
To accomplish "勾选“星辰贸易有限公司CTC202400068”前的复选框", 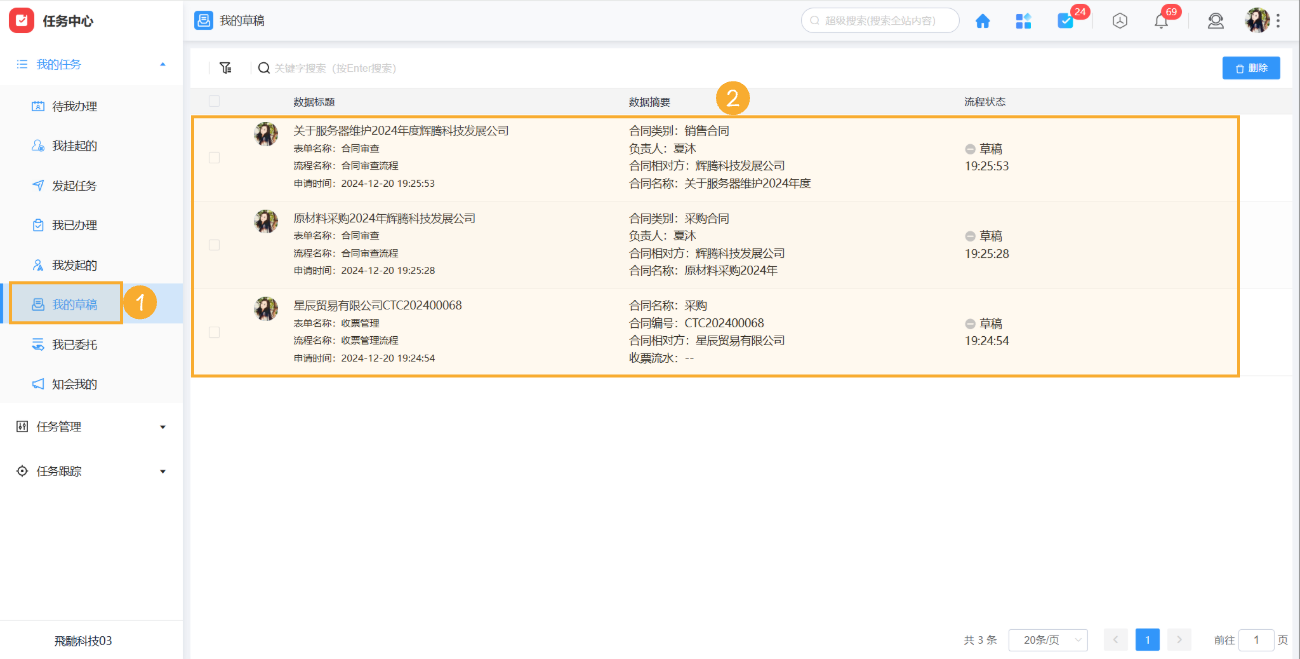I will (213, 332).
